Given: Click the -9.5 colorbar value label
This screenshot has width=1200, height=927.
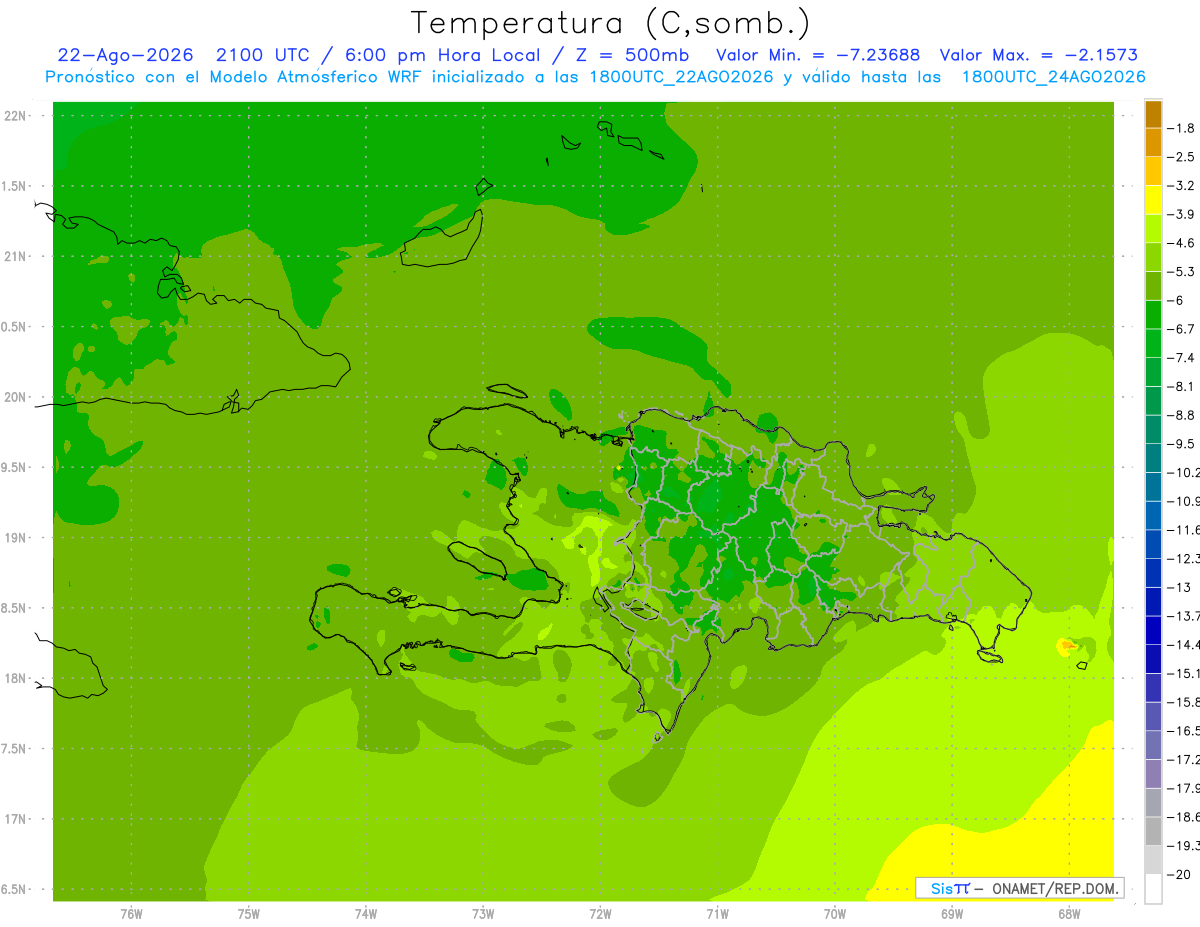Looking at the screenshot, I should tap(1181, 444).
